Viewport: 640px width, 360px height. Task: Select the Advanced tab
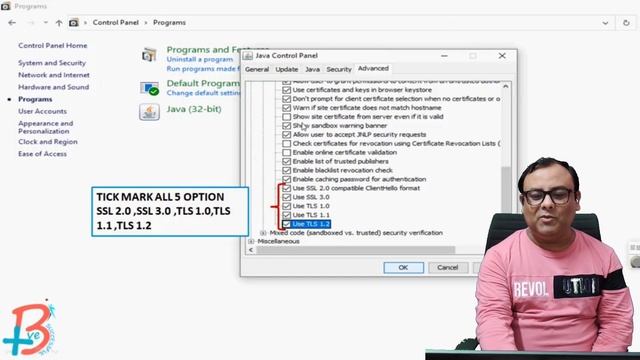[x=373, y=69]
